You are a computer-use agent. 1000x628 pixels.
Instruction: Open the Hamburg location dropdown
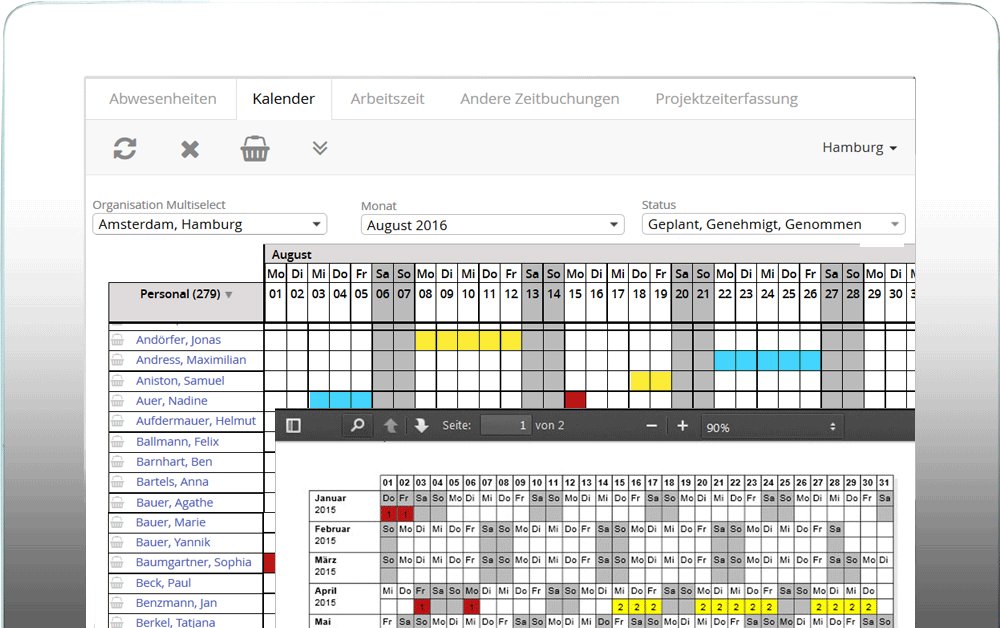(859, 147)
